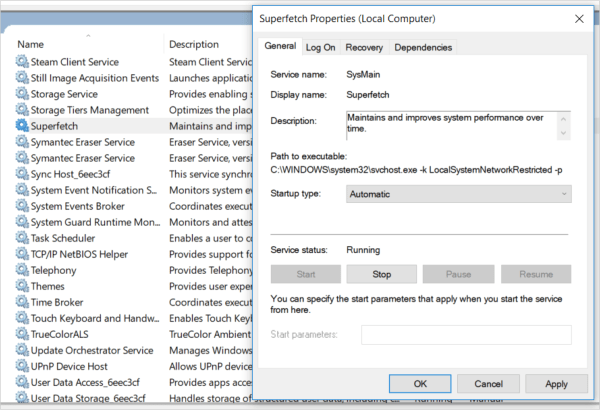Click the gear icon beside Update Orchestrator Service
This screenshot has width=600, height=410.
pos(22,350)
